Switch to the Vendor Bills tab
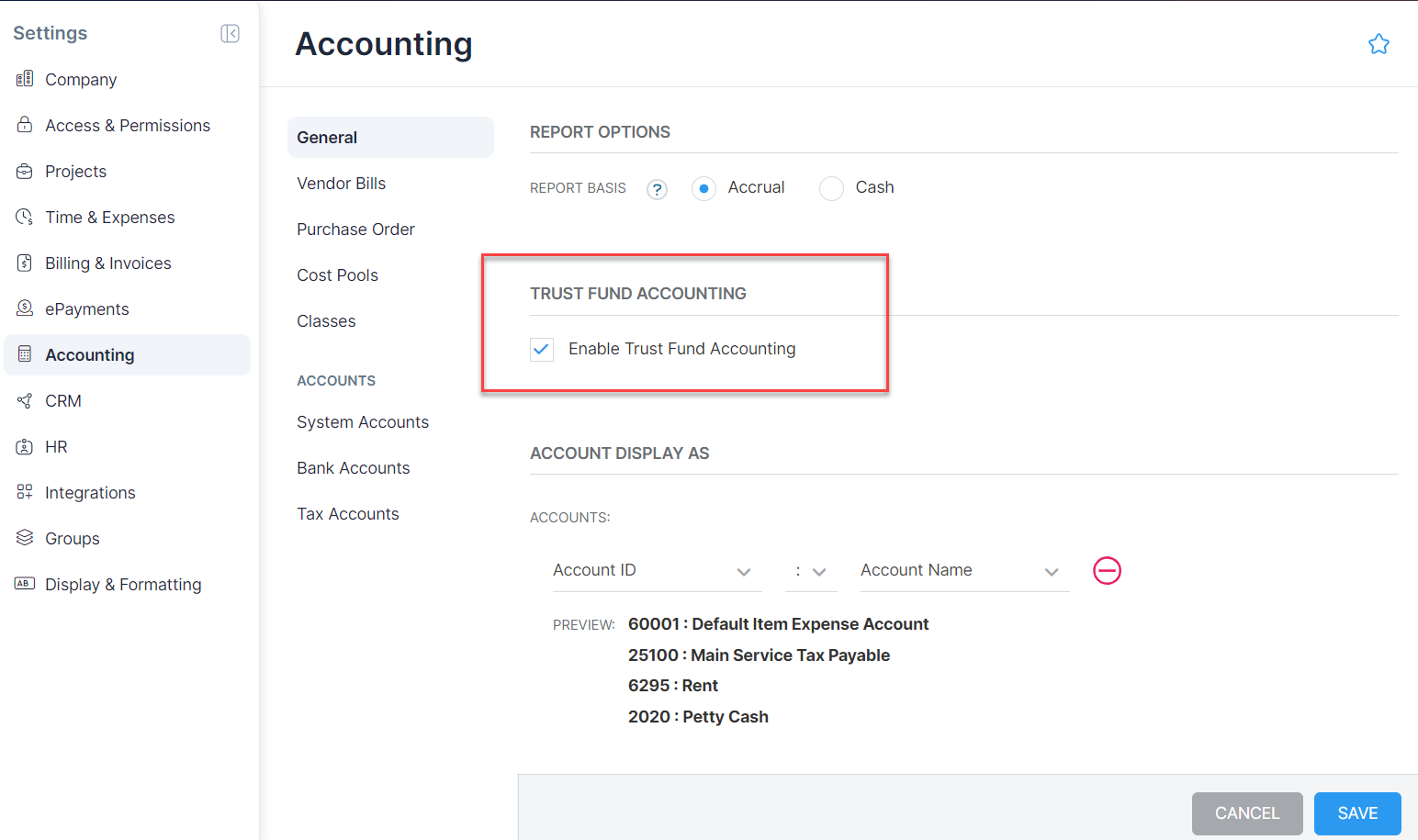 point(341,183)
